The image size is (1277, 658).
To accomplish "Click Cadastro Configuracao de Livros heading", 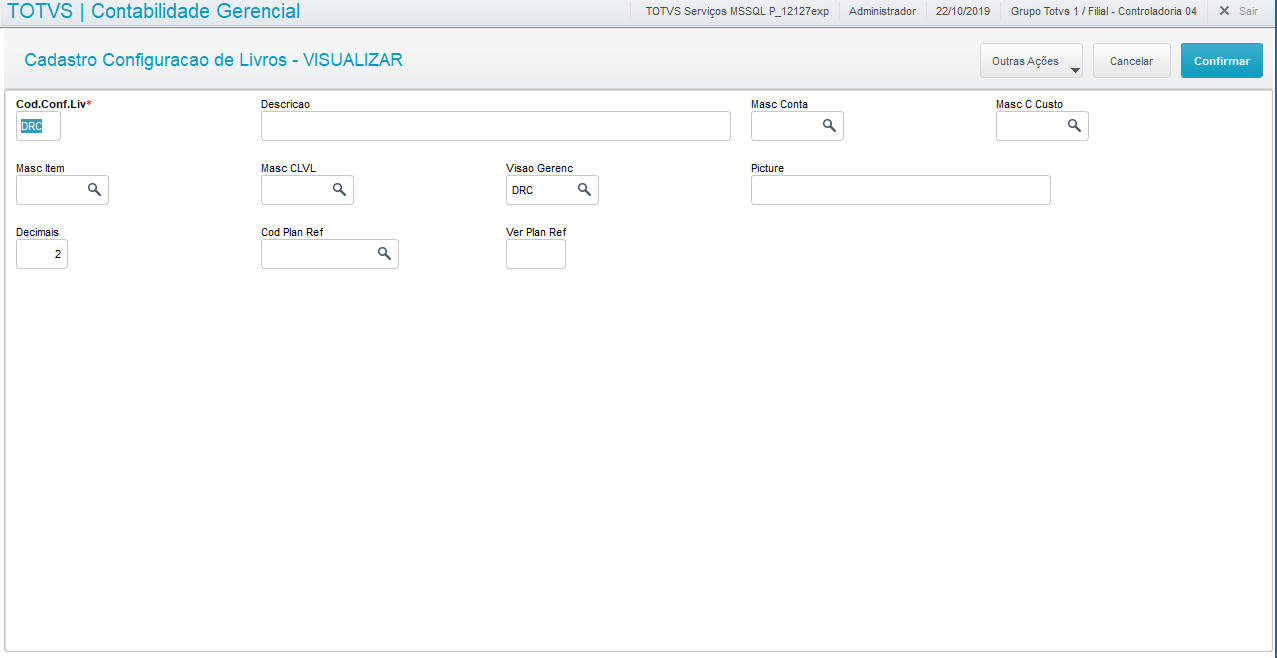I will click(x=213, y=60).
